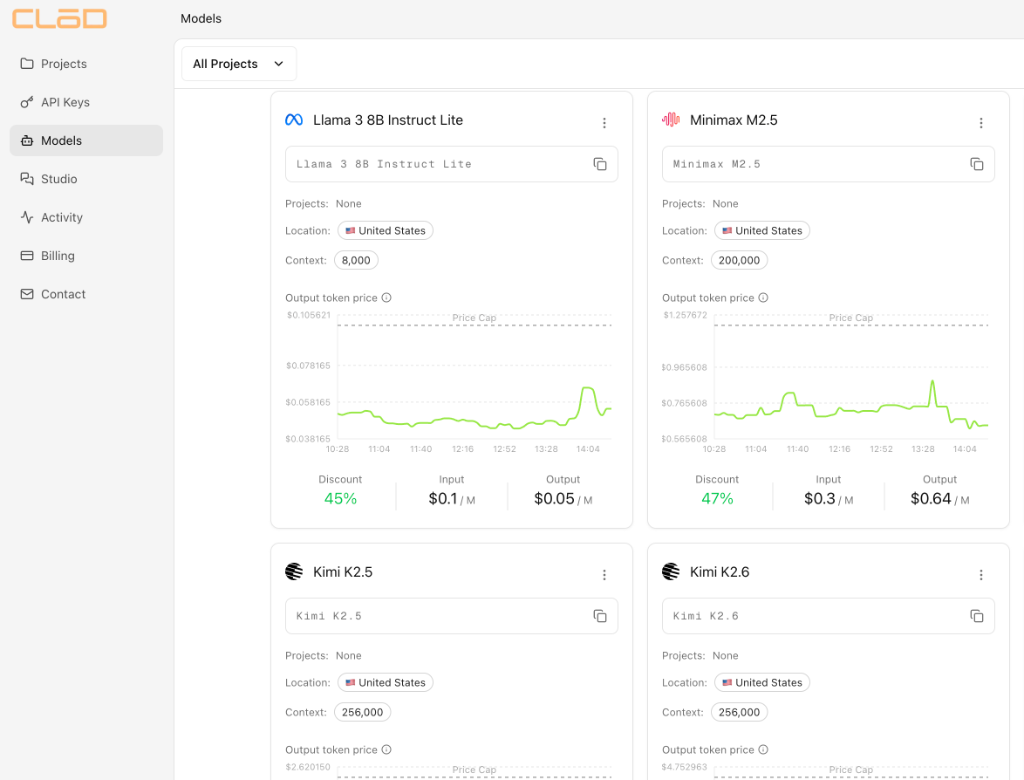Show output token price info on the Kimi K2.6 card
This screenshot has height=780, width=1024.
[x=763, y=750]
